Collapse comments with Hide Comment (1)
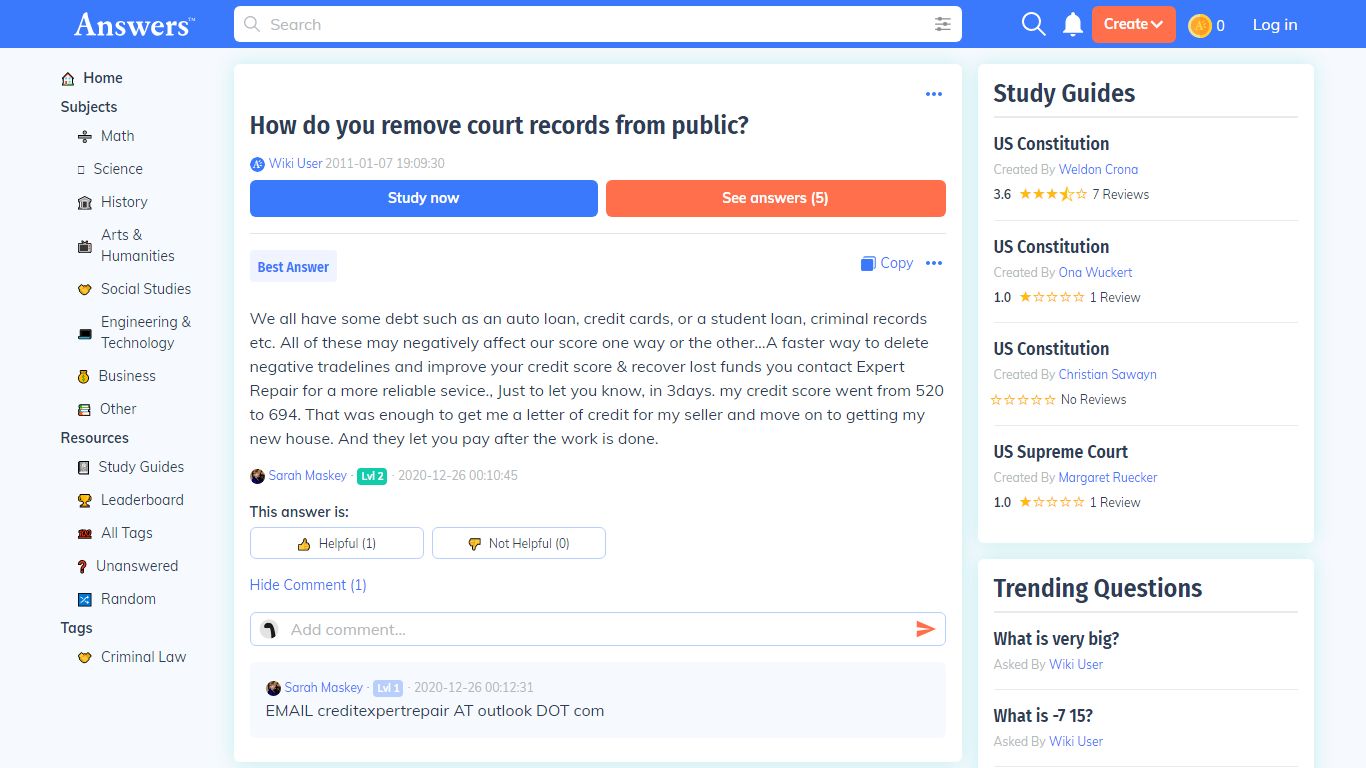 point(308,585)
